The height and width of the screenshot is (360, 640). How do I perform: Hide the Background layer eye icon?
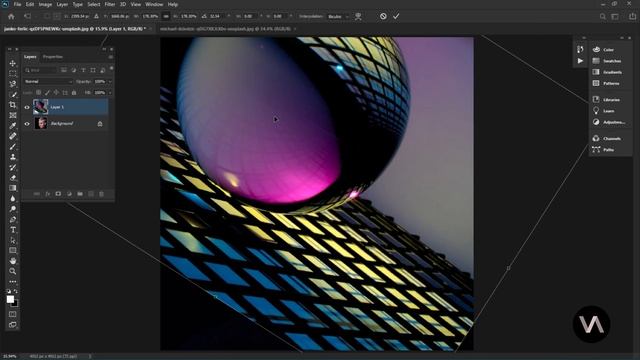(x=27, y=124)
